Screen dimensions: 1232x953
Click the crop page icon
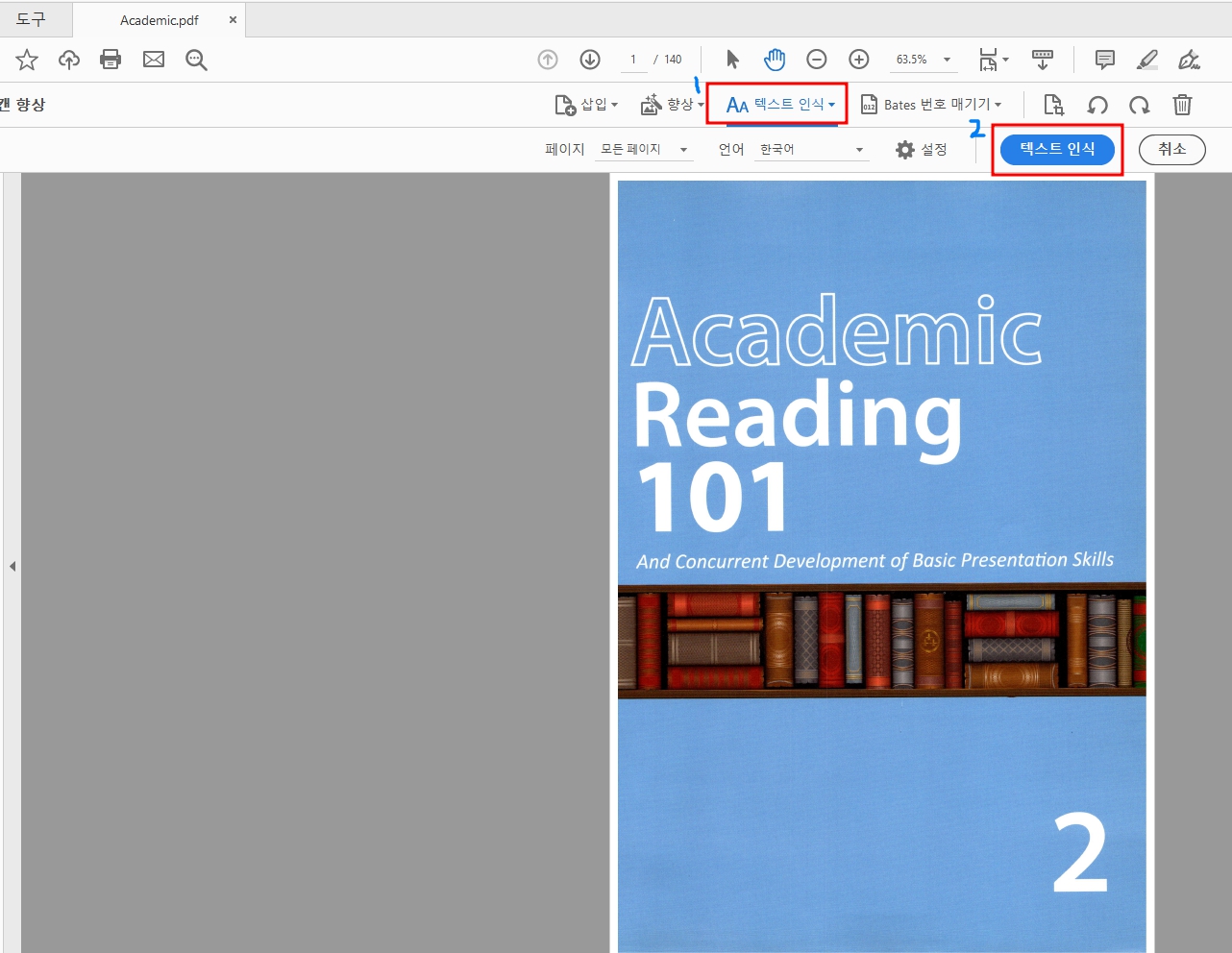click(1054, 105)
